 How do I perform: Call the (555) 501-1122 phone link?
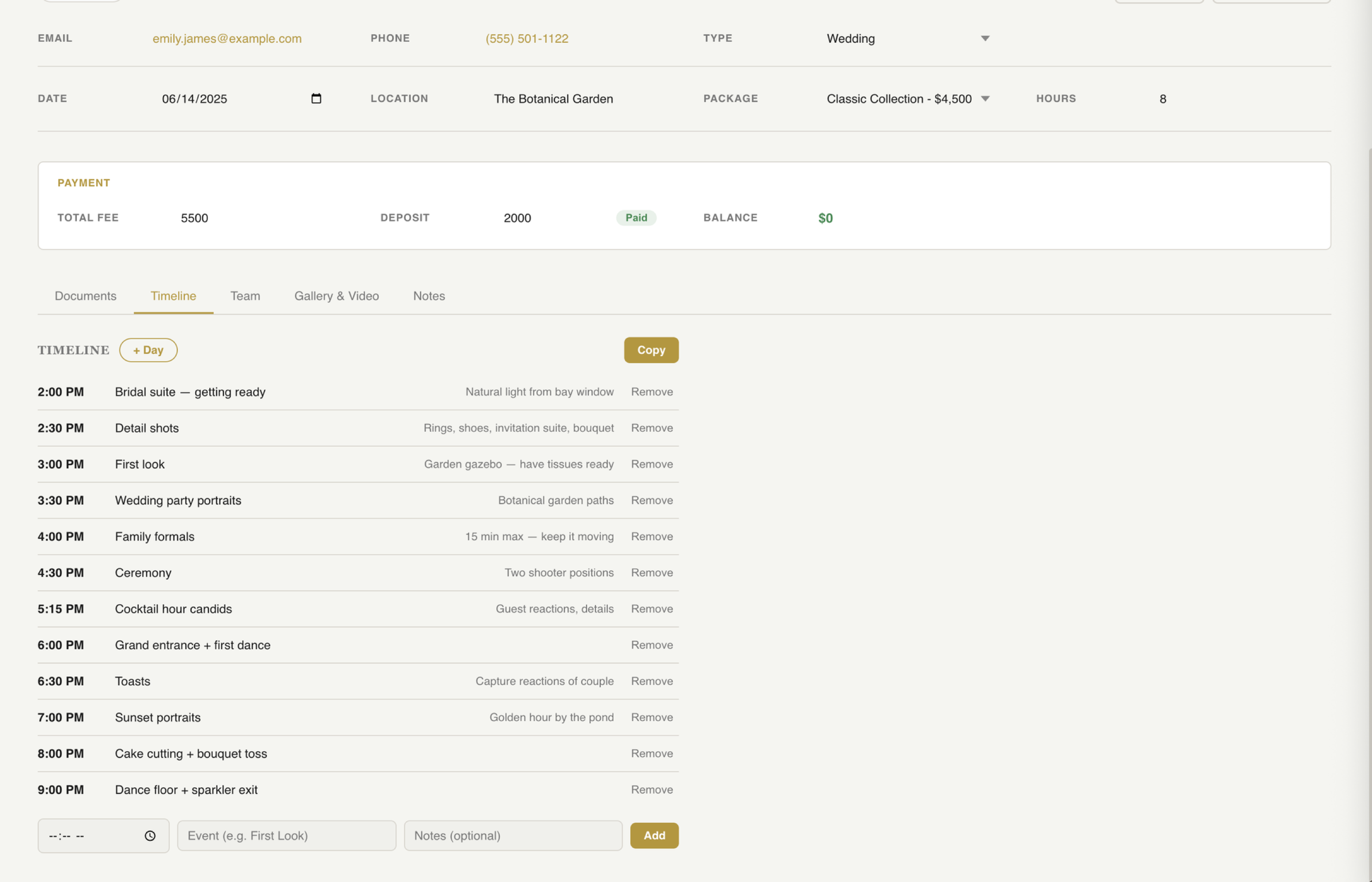click(x=526, y=38)
